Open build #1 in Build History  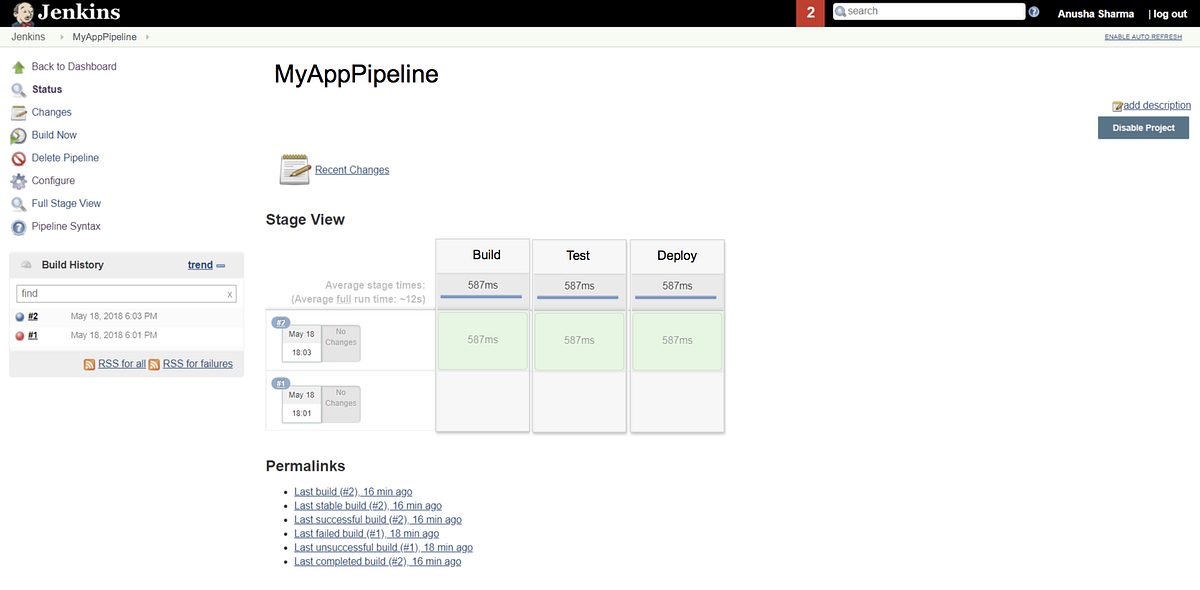pos(33,336)
